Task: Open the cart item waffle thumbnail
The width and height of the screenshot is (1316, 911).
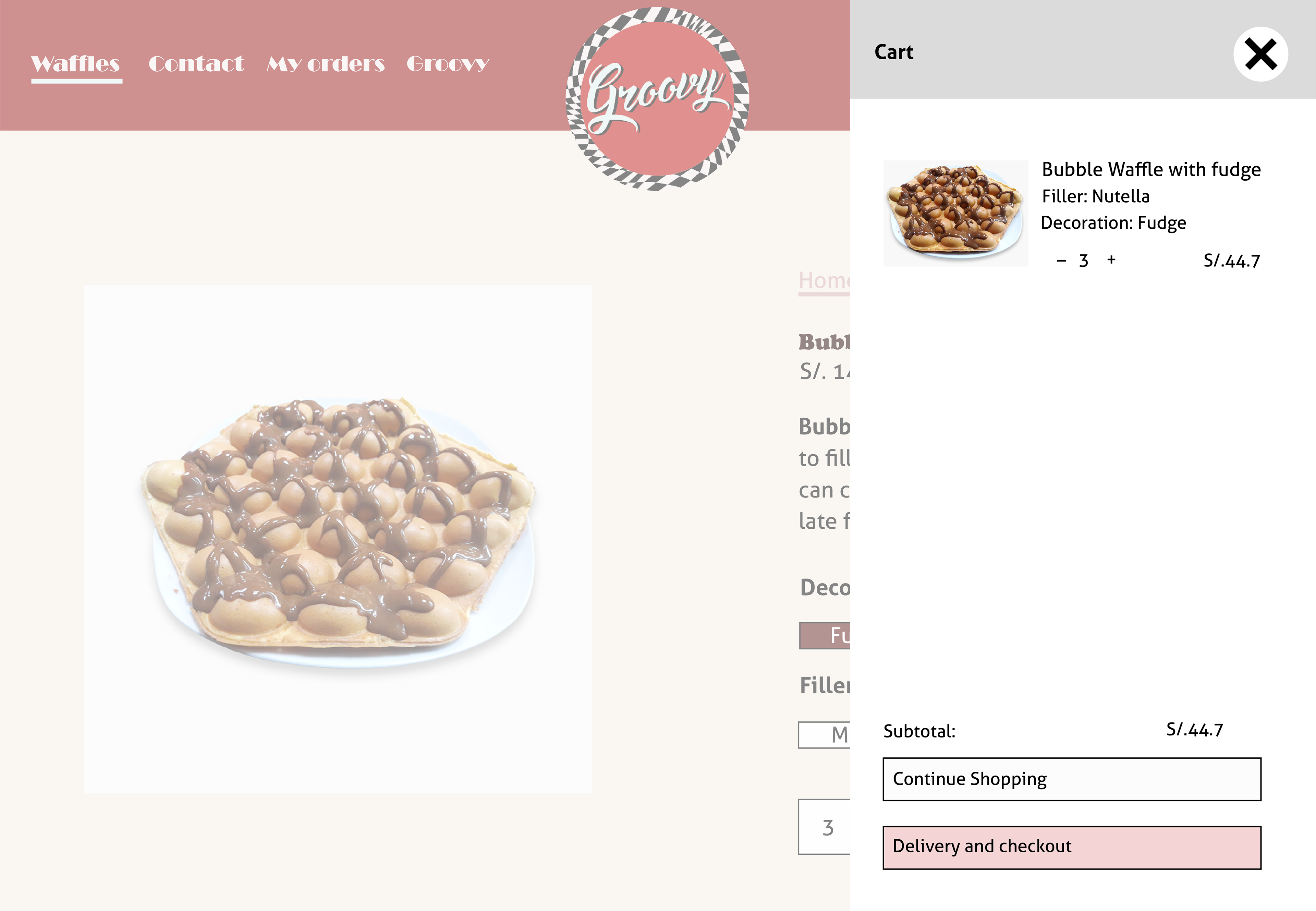Action: point(955,213)
